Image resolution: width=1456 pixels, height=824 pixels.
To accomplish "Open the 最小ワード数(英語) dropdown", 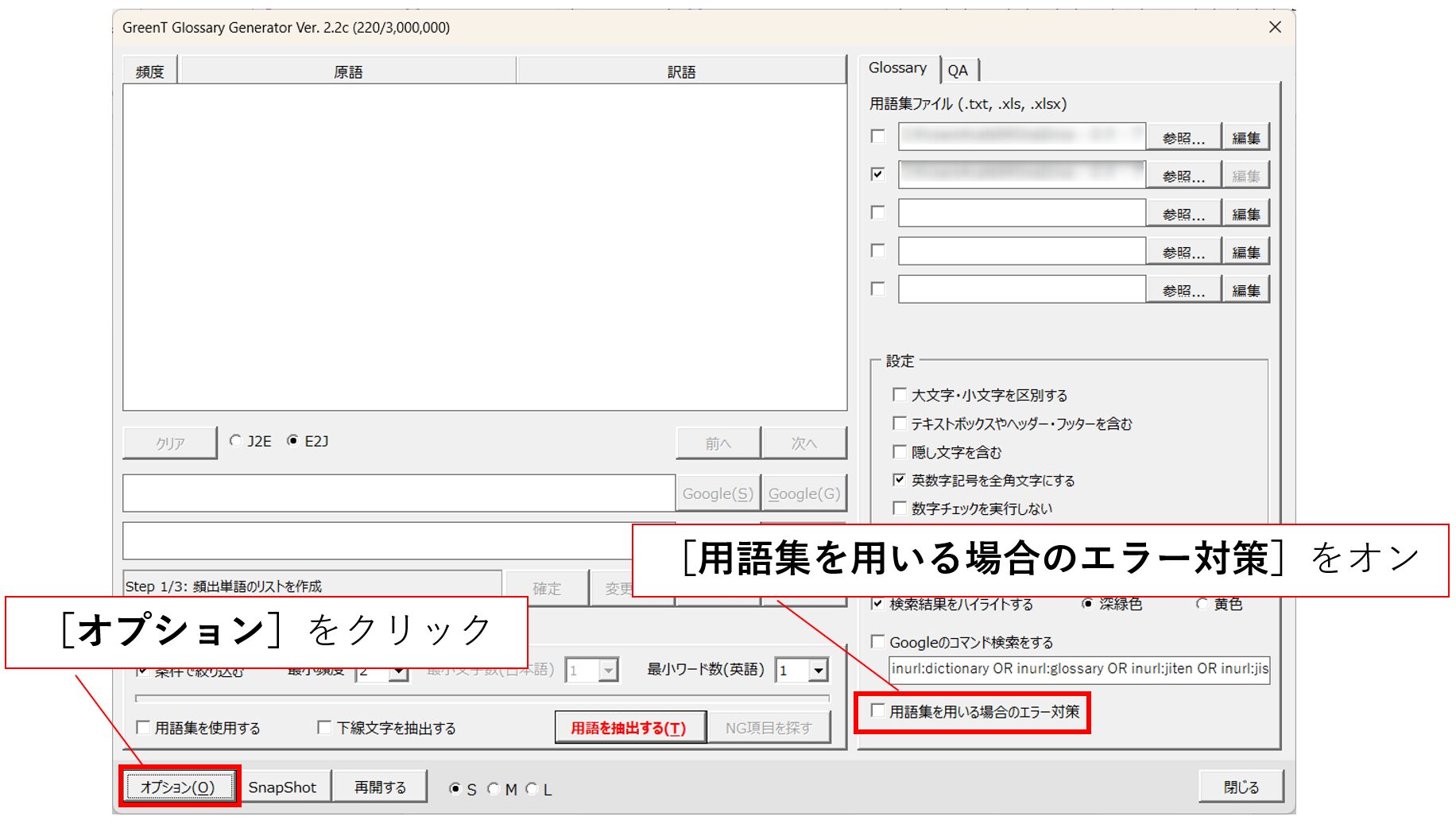I will point(818,671).
